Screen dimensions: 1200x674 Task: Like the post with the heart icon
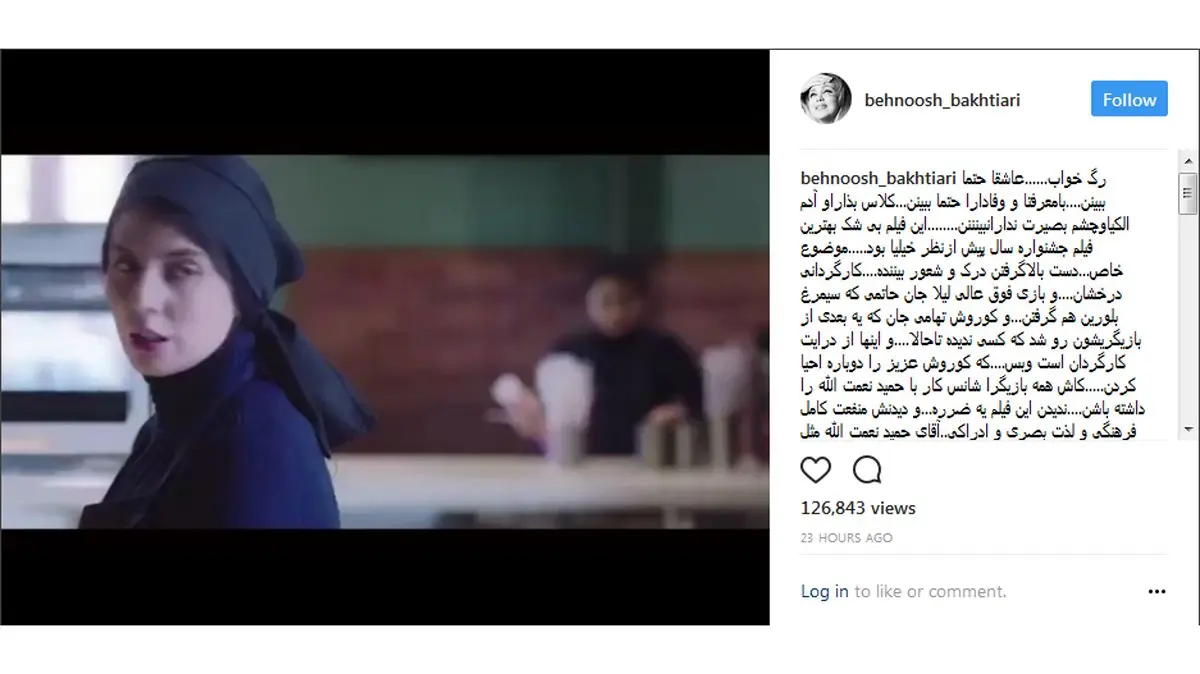(x=816, y=470)
